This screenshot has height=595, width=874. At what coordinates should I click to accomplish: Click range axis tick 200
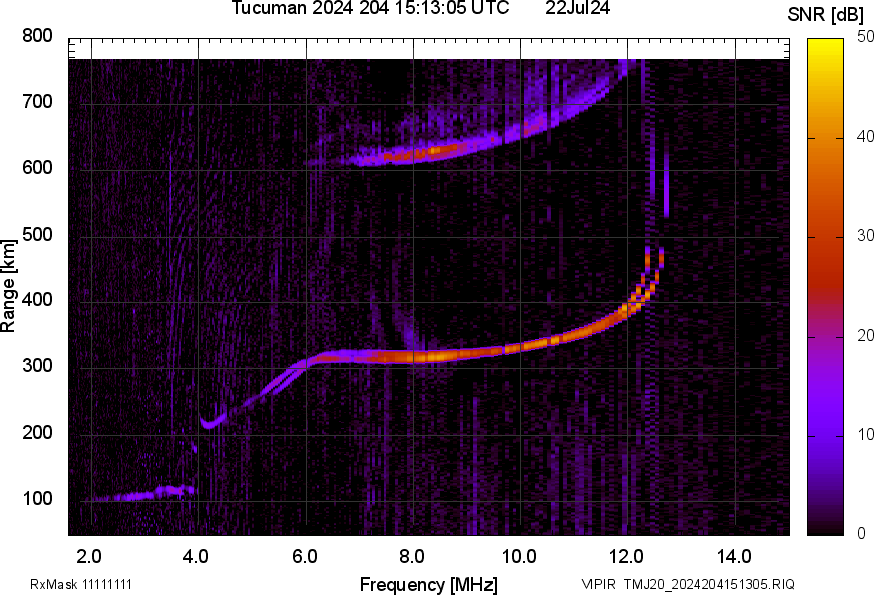click(37, 432)
